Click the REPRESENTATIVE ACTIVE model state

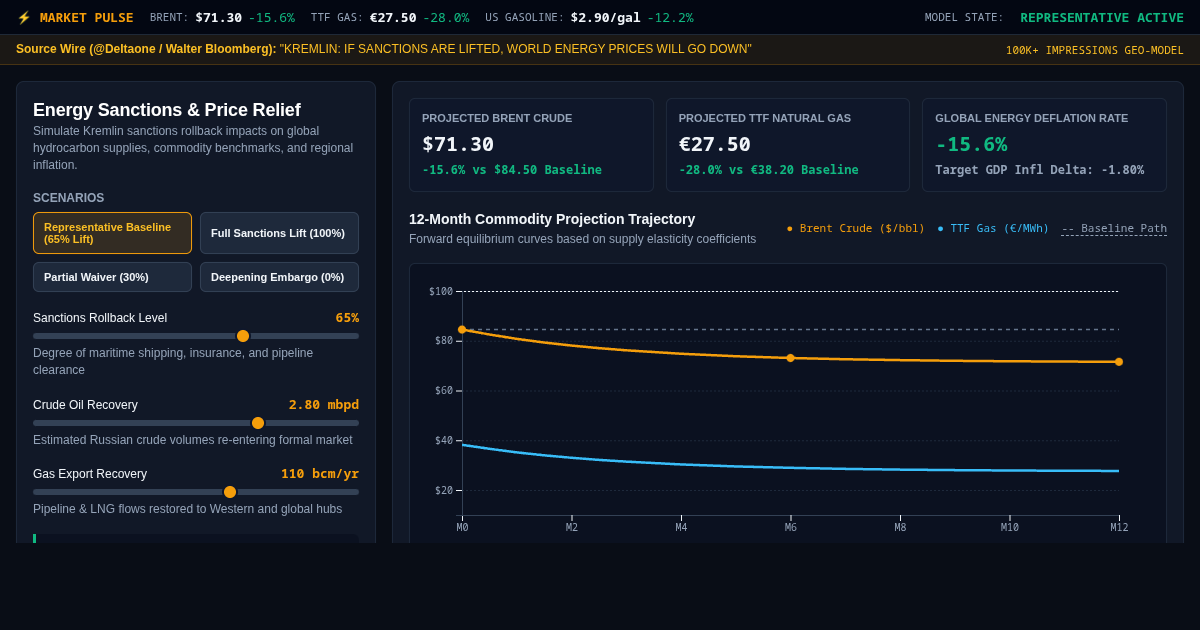1102,17
